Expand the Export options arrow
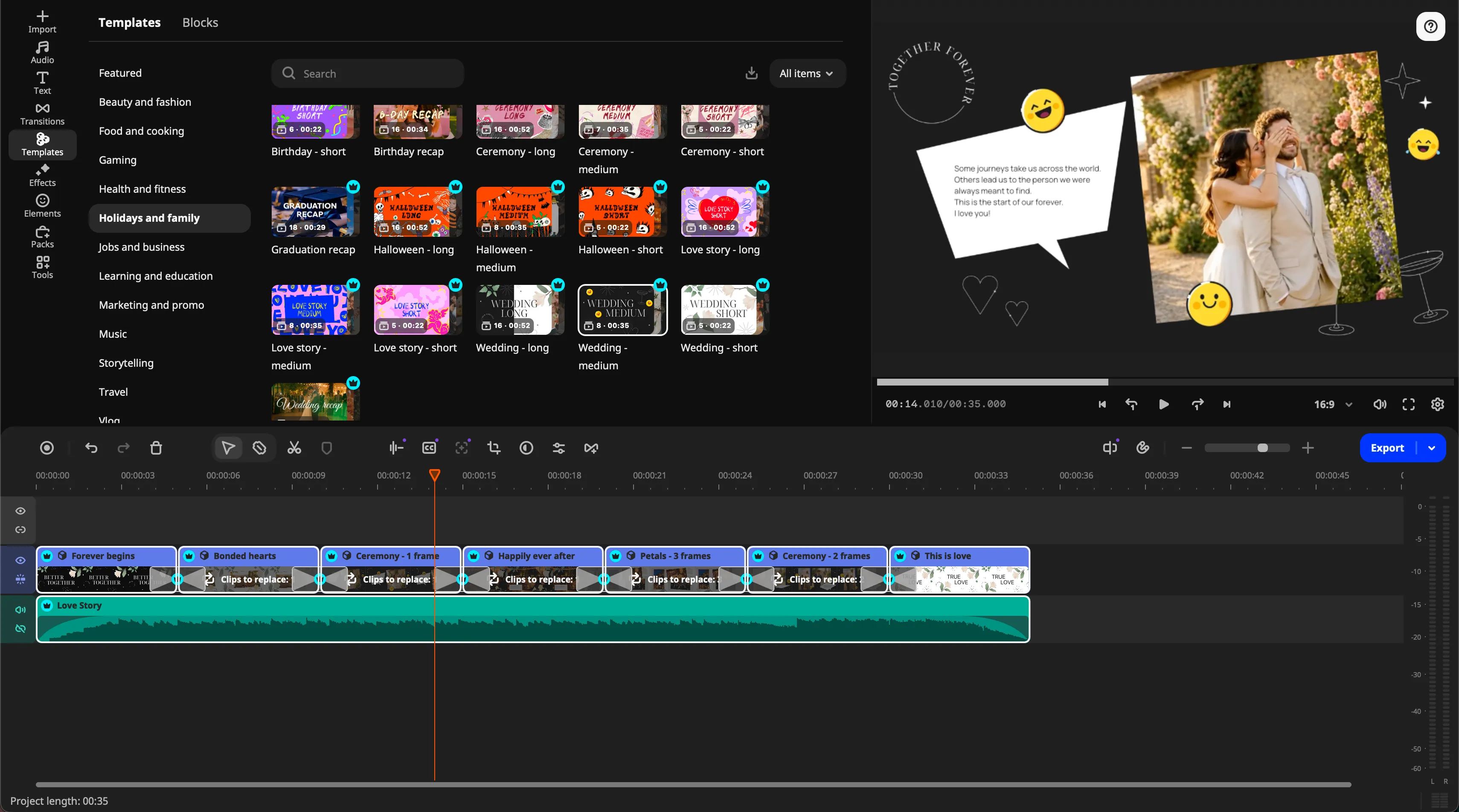 click(1431, 448)
